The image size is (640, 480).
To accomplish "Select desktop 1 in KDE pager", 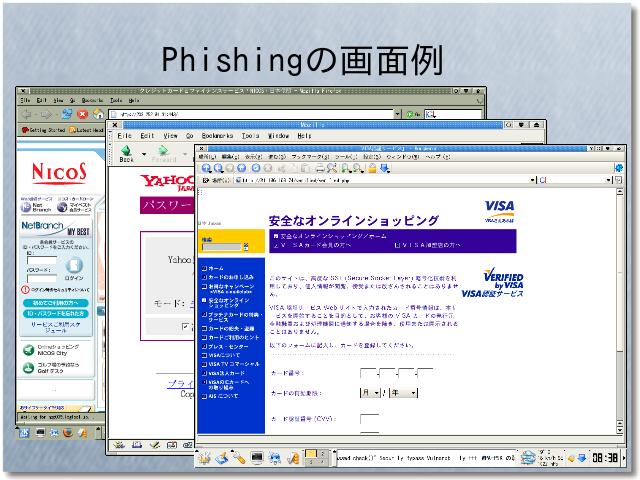I will coord(311,453).
